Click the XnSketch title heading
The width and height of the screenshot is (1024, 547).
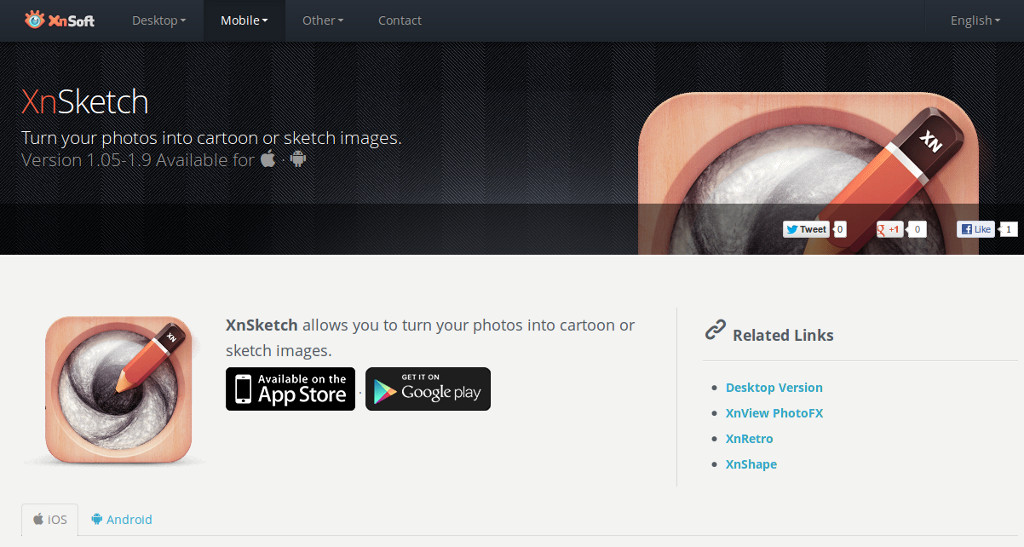click(85, 102)
